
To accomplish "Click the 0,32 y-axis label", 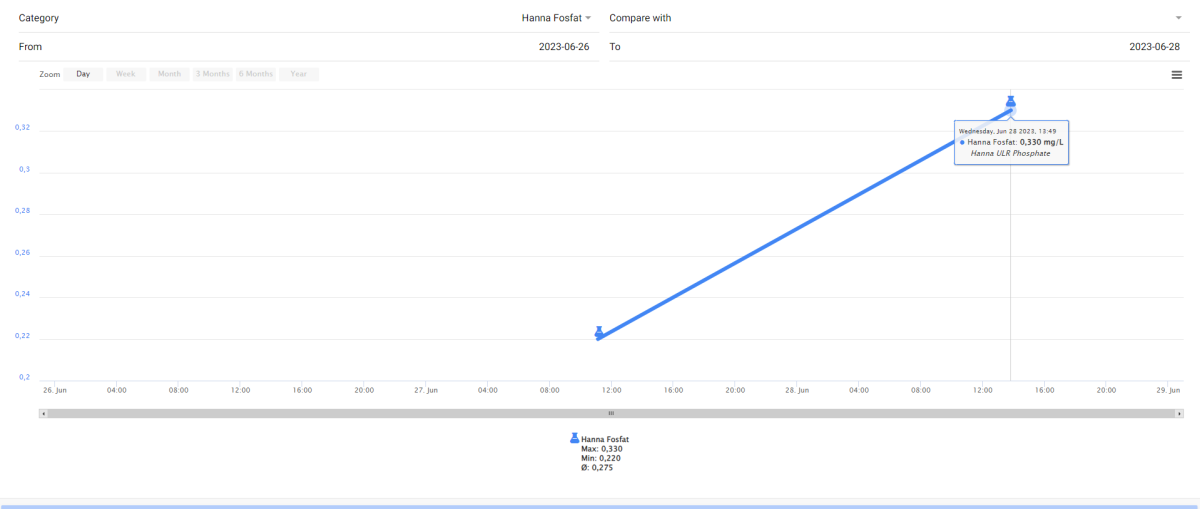I will click(x=22, y=127).
